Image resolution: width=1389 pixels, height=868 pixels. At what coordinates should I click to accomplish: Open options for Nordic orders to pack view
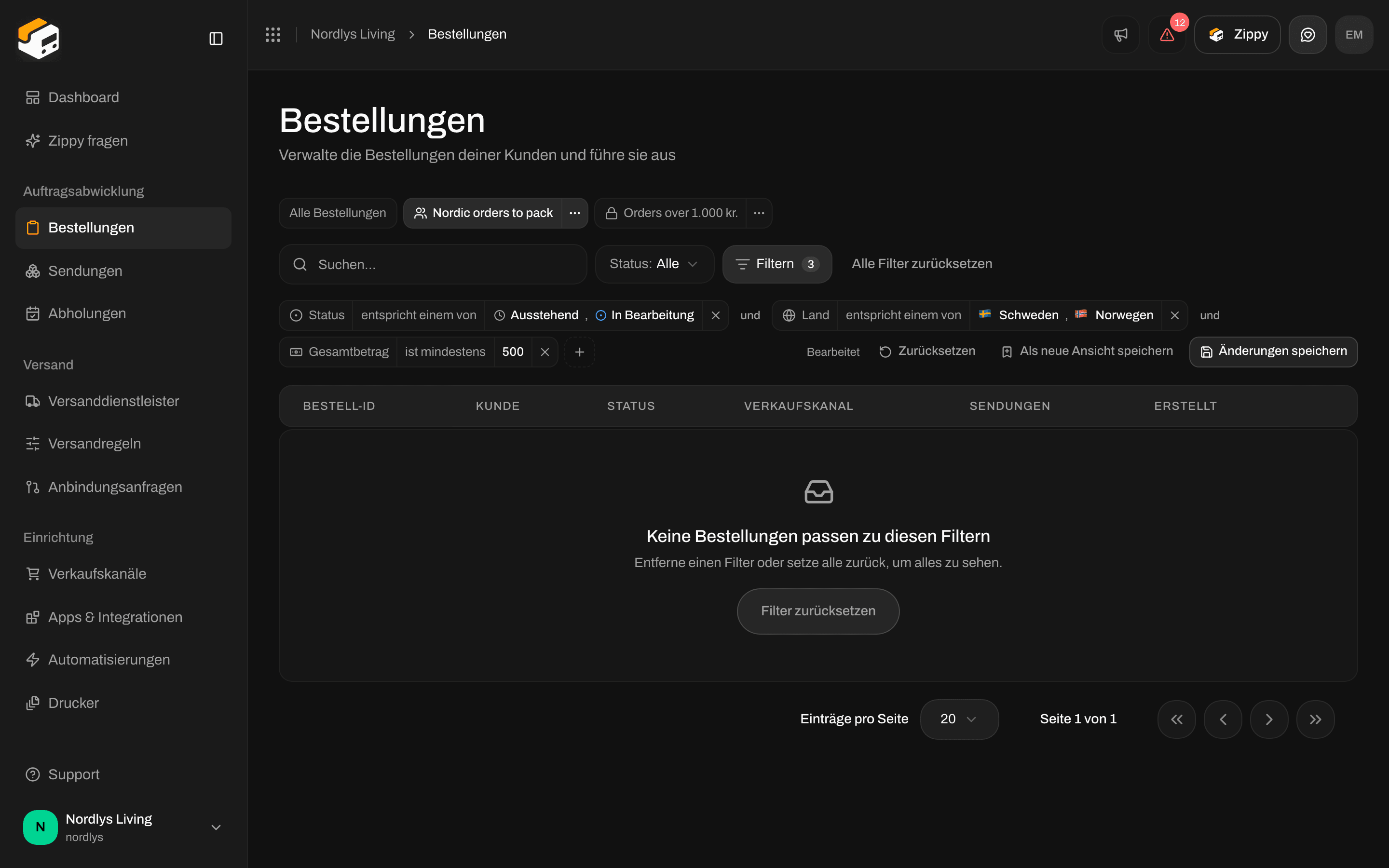coord(574,213)
